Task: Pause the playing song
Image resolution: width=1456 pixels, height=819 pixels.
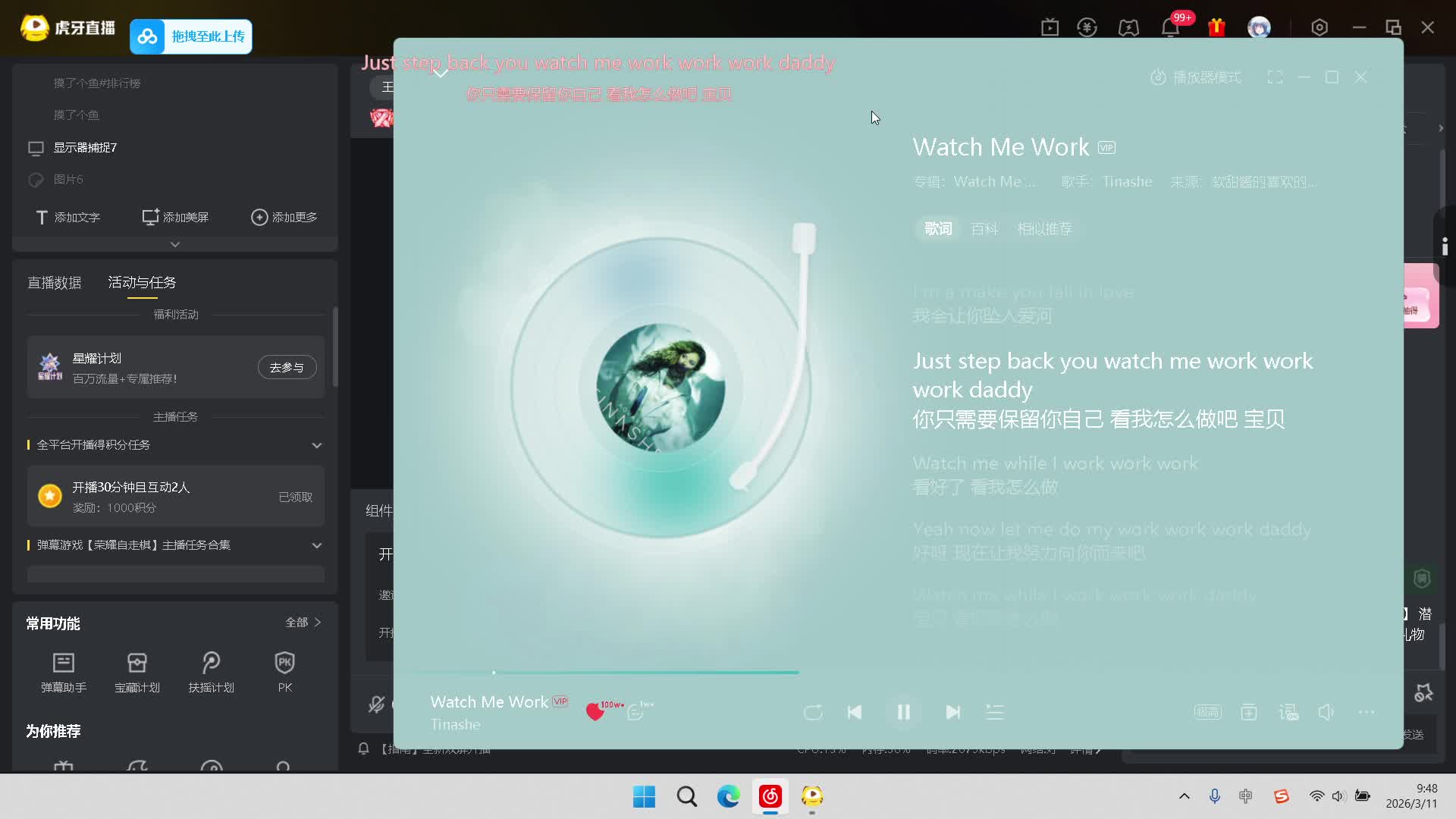Action: click(x=903, y=712)
